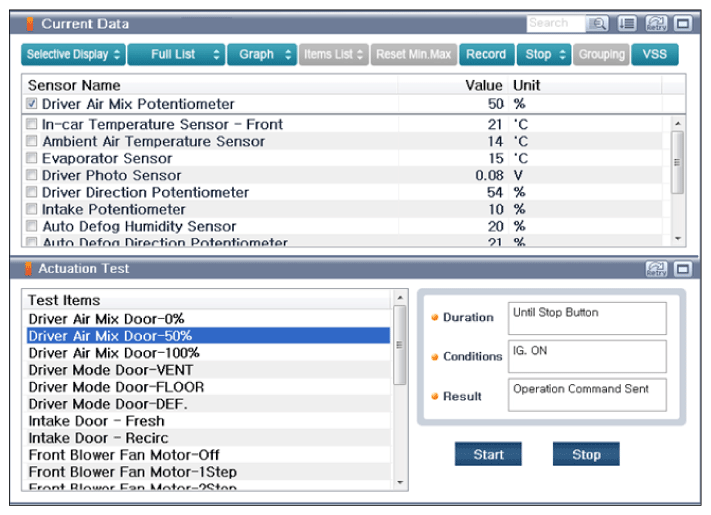711x515 pixels.
Task: Click the Sensor Name column header
Action: click(x=210, y=85)
